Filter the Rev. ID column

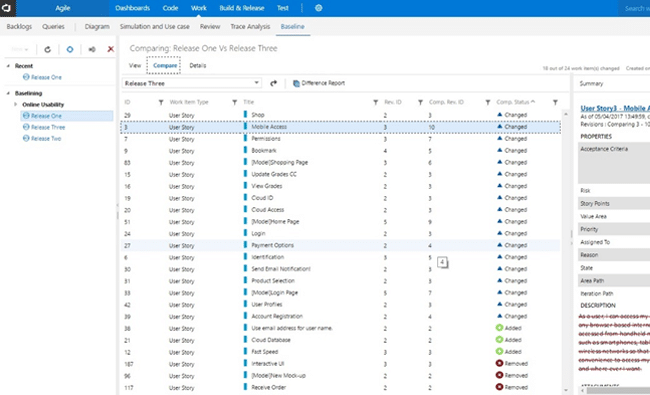pos(420,102)
